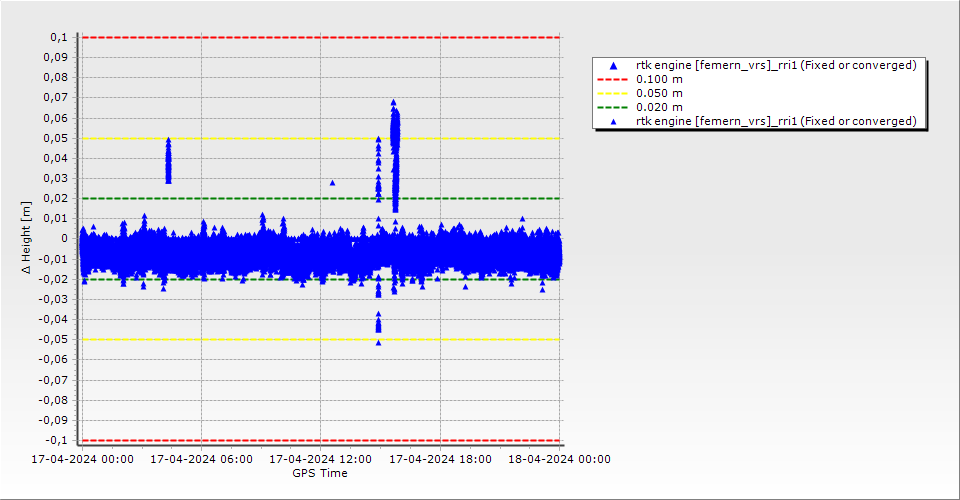Screen dimensions: 960x500
Task: Click the 0.020 m legend text
Action: click(660, 107)
